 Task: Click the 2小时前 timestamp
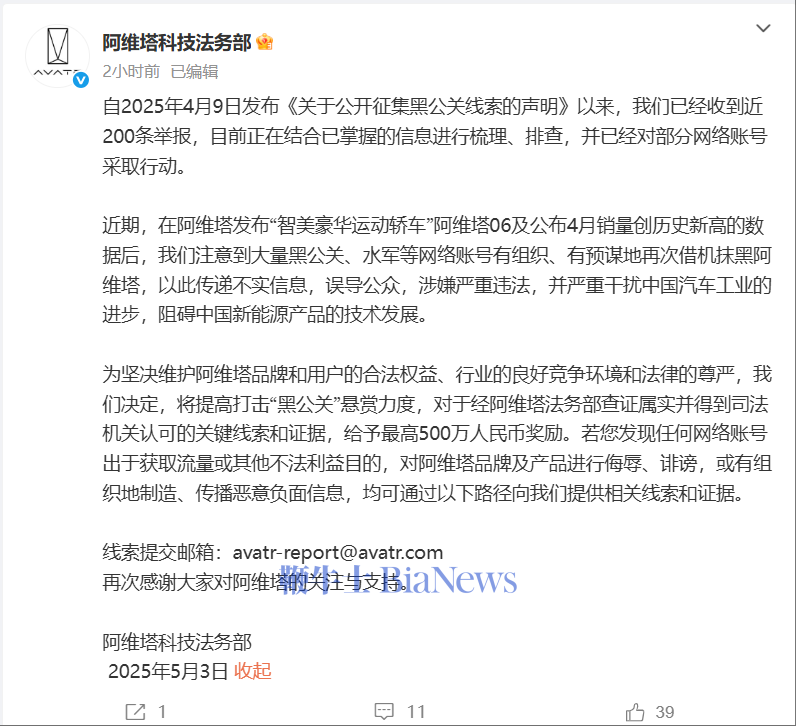(131, 72)
